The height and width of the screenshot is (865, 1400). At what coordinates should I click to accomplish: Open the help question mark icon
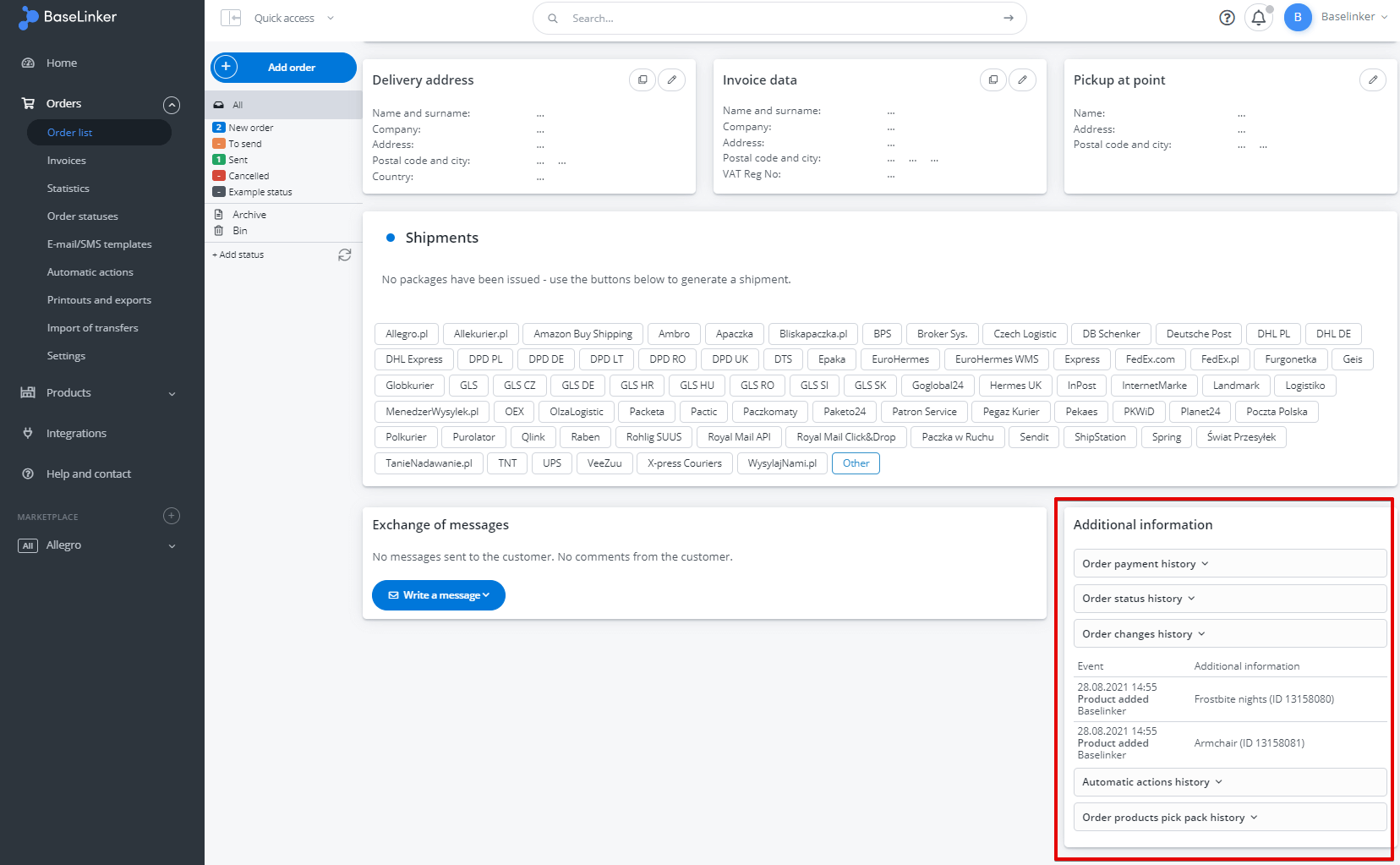(x=1227, y=18)
